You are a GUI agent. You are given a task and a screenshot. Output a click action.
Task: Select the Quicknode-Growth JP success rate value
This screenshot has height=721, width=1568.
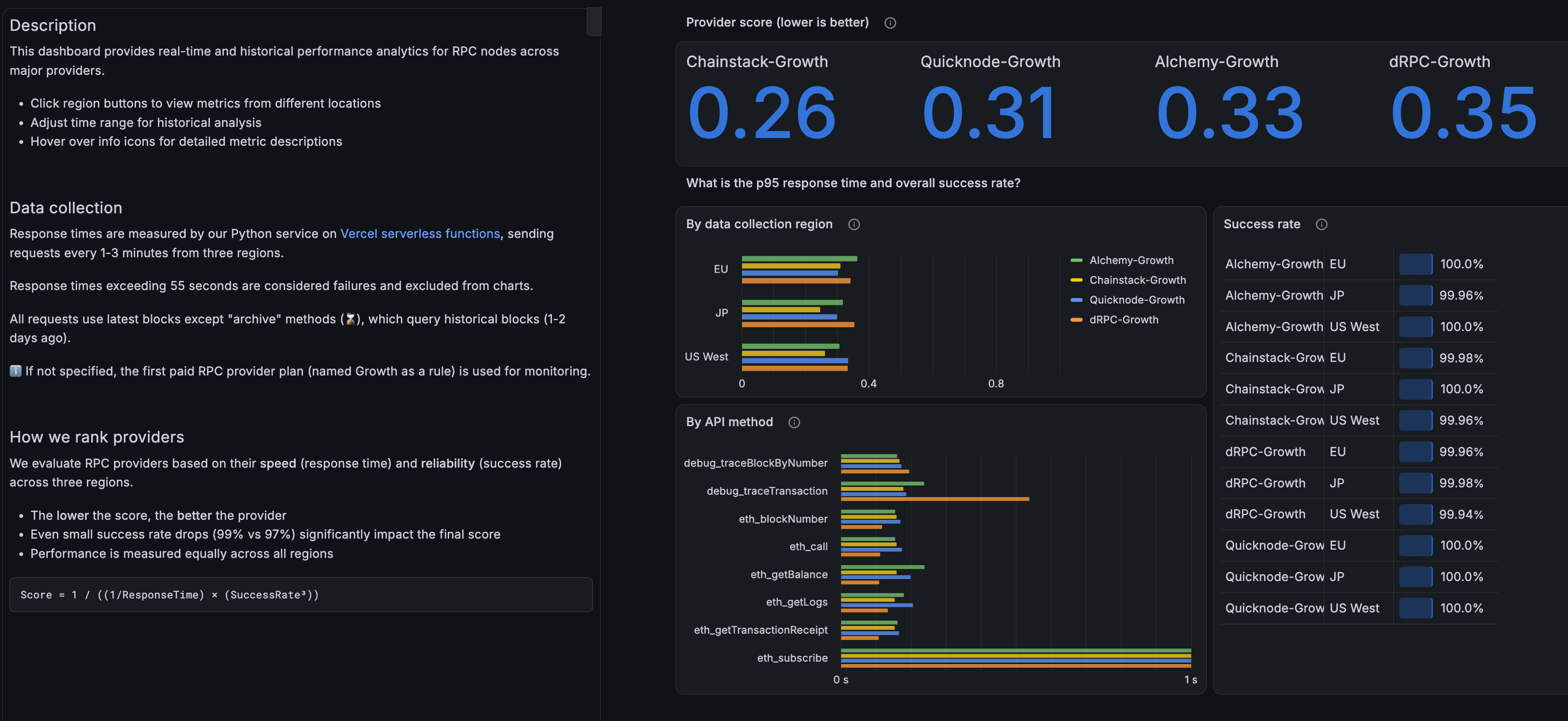[1461, 577]
